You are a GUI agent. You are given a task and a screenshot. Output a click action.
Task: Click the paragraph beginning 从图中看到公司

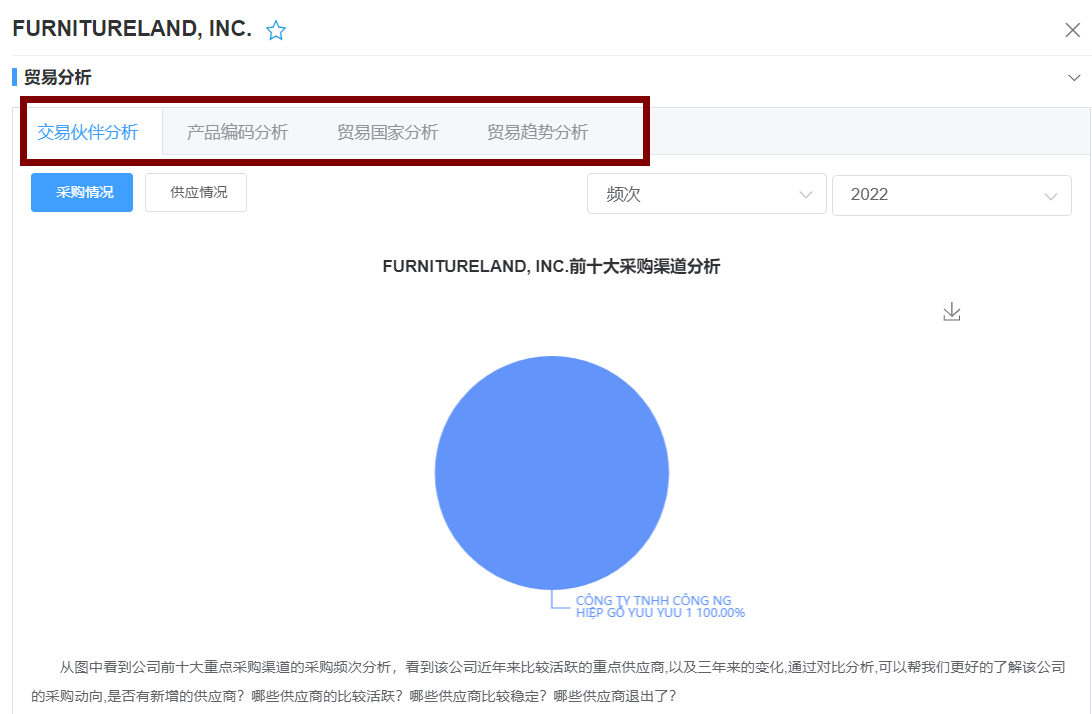(x=548, y=681)
